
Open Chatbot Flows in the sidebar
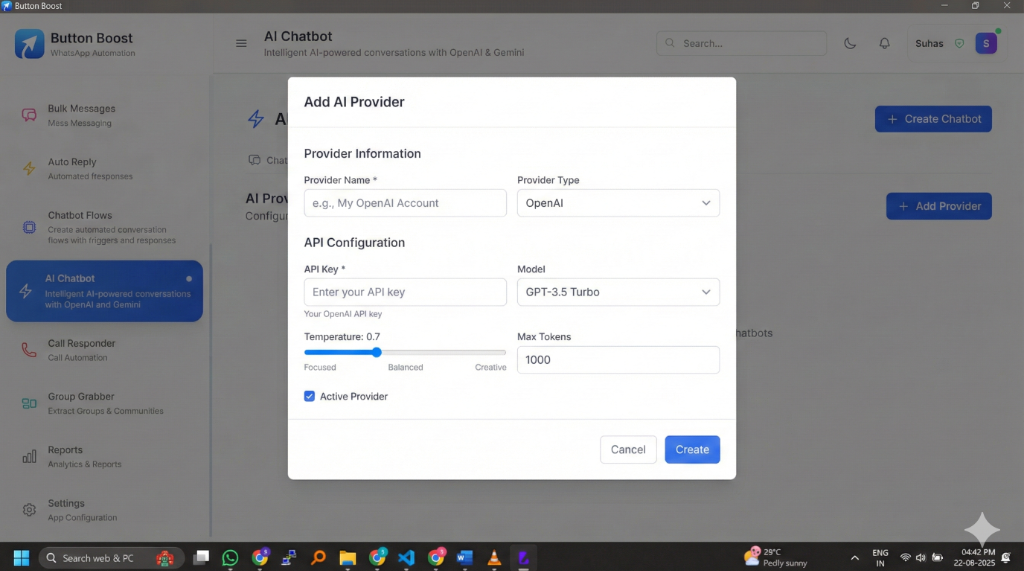click(x=104, y=227)
